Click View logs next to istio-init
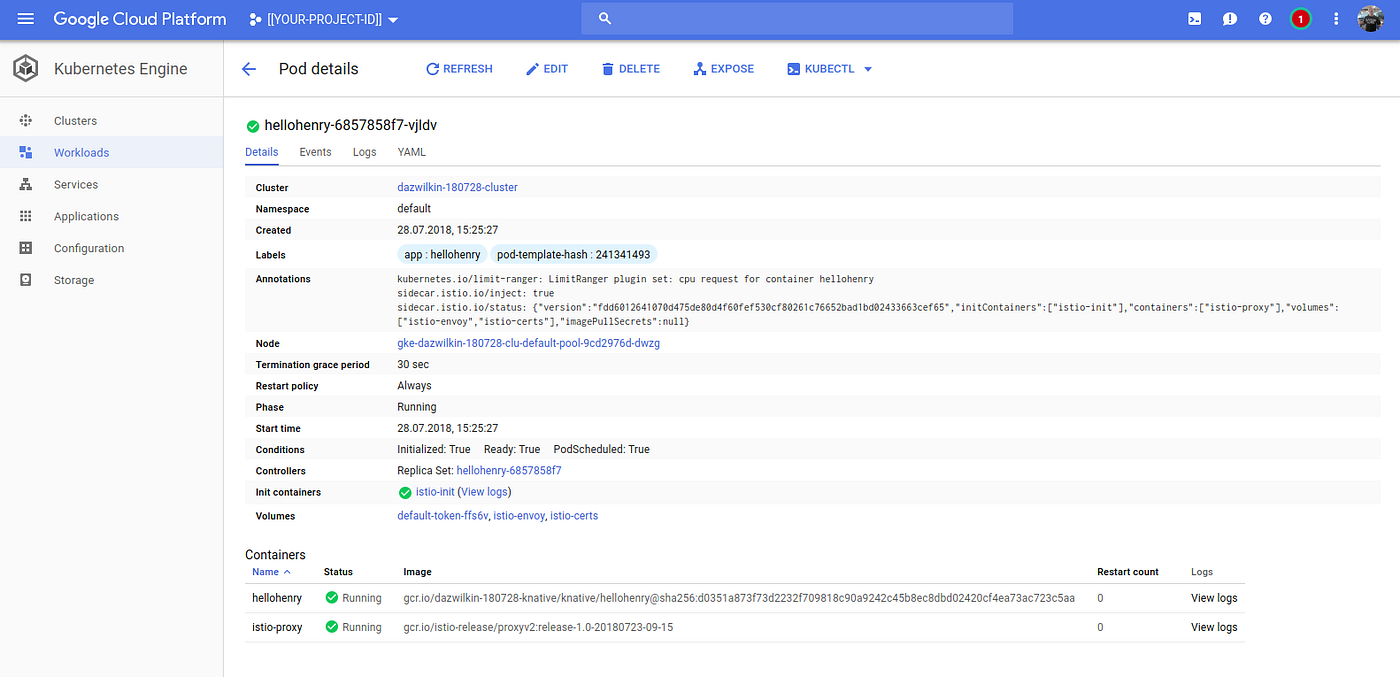Screen dimensions: 1400x677 point(485,493)
